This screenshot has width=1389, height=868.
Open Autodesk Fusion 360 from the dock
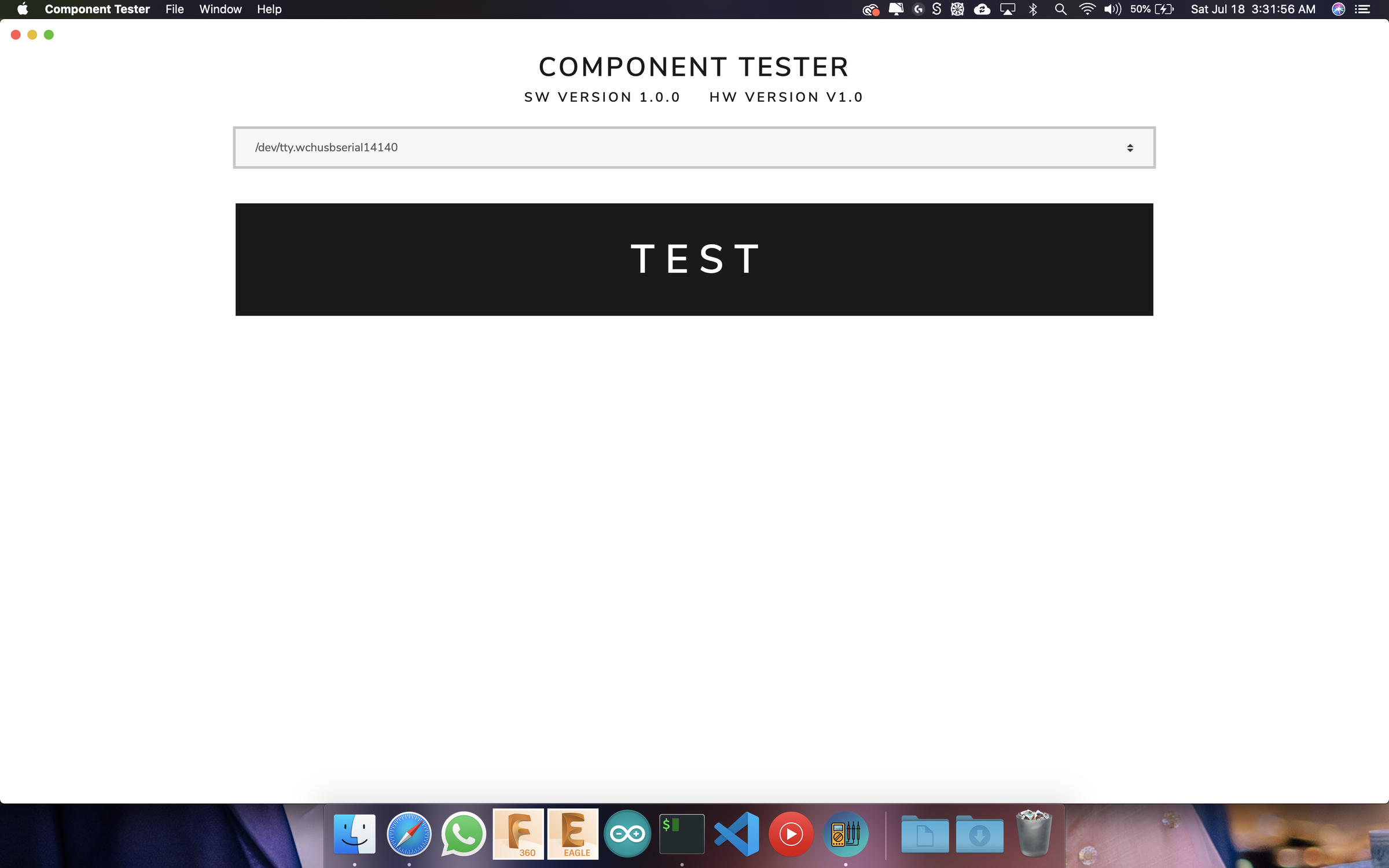click(x=518, y=833)
